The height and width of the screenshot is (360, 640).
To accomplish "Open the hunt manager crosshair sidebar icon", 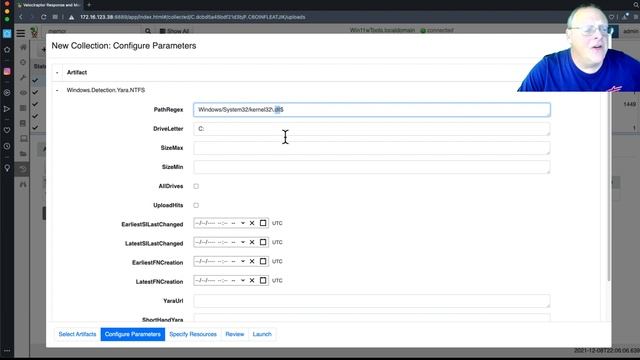I will pyautogui.click(x=23, y=62).
